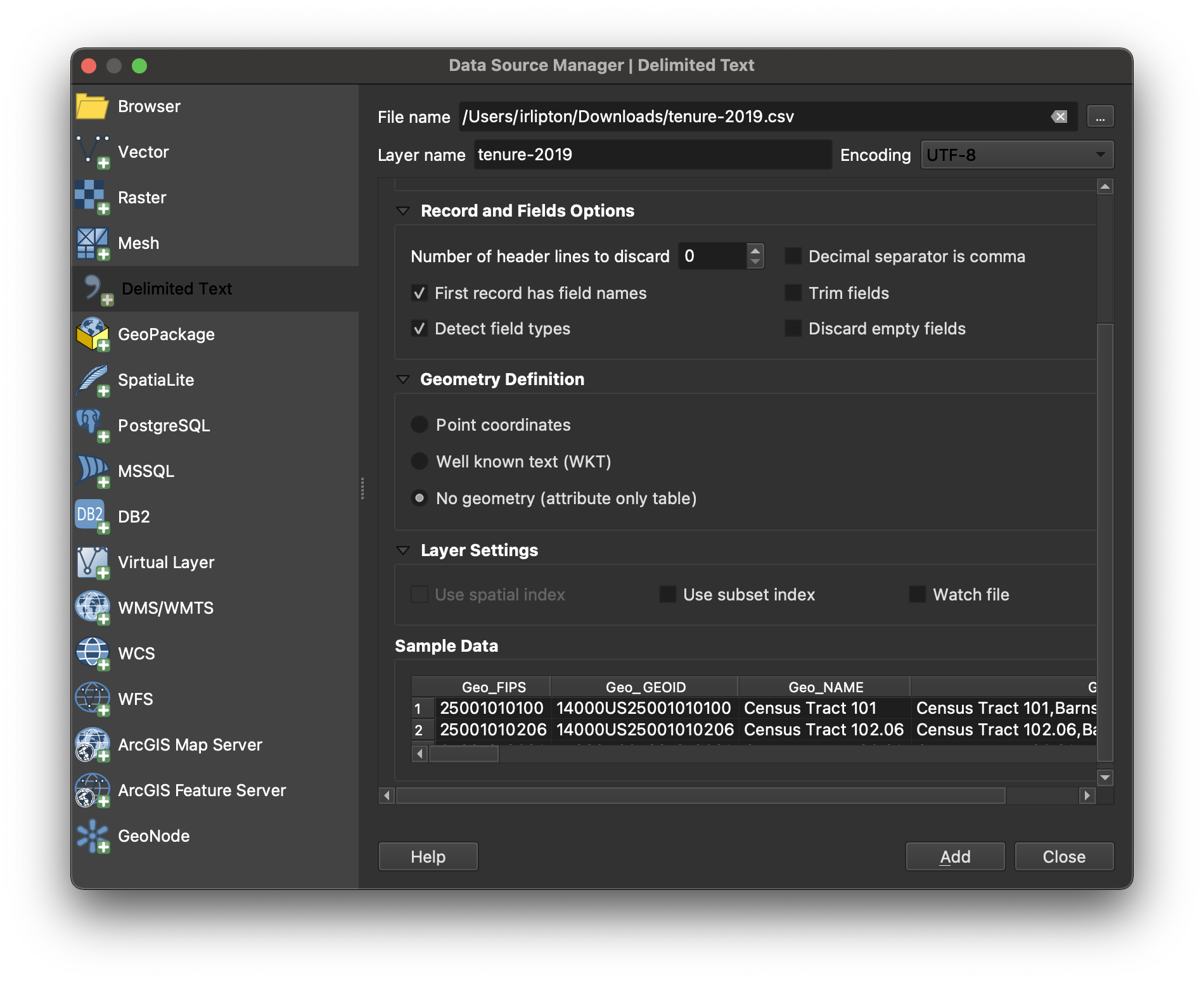Viewport: 1204px width, 983px height.
Task: Decrease header lines to discard
Action: (x=755, y=262)
